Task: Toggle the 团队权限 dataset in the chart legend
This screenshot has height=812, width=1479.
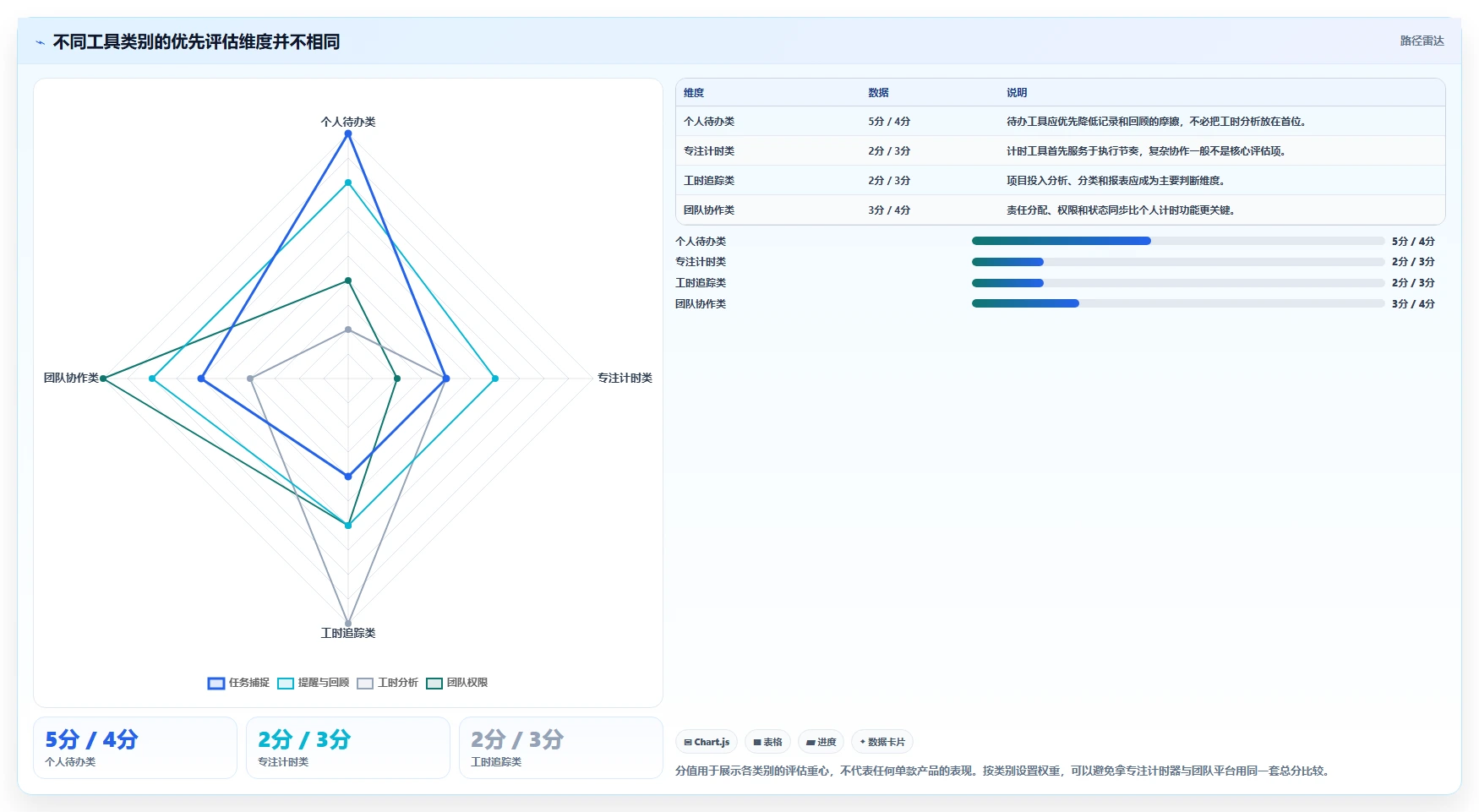Action: (x=456, y=683)
